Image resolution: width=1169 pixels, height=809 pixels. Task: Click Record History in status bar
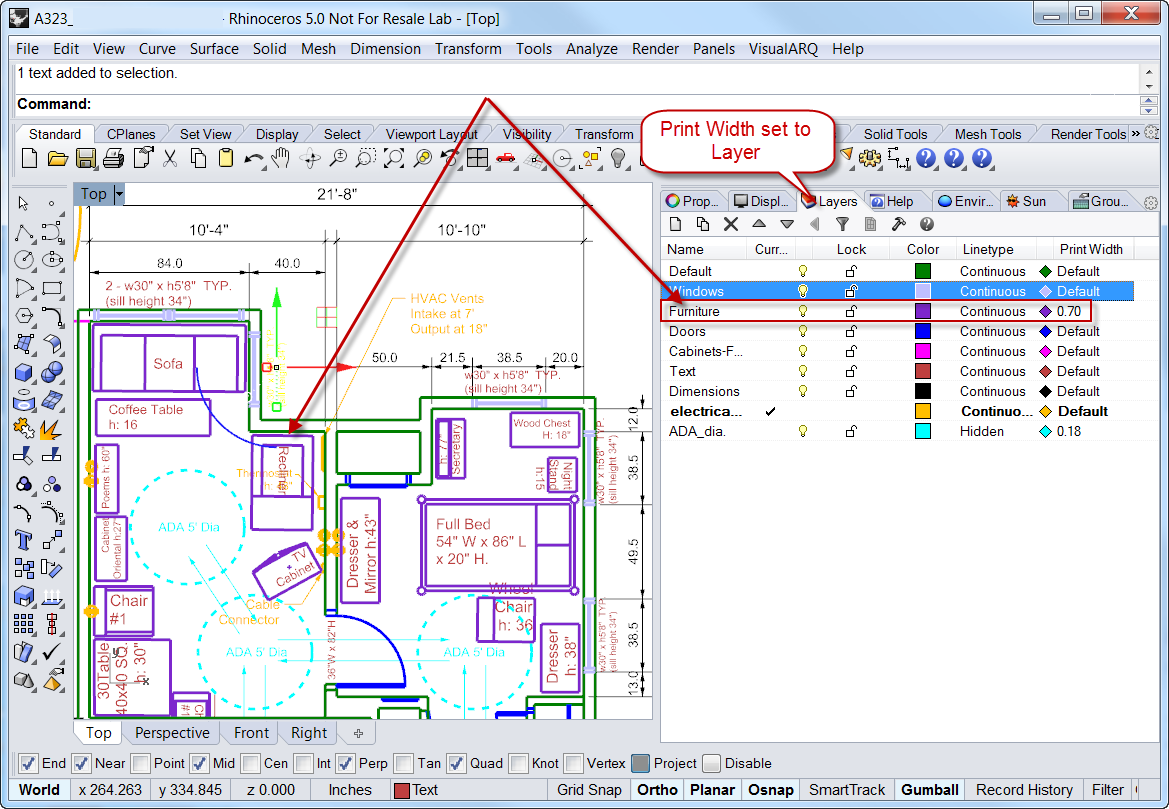(x=1024, y=790)
